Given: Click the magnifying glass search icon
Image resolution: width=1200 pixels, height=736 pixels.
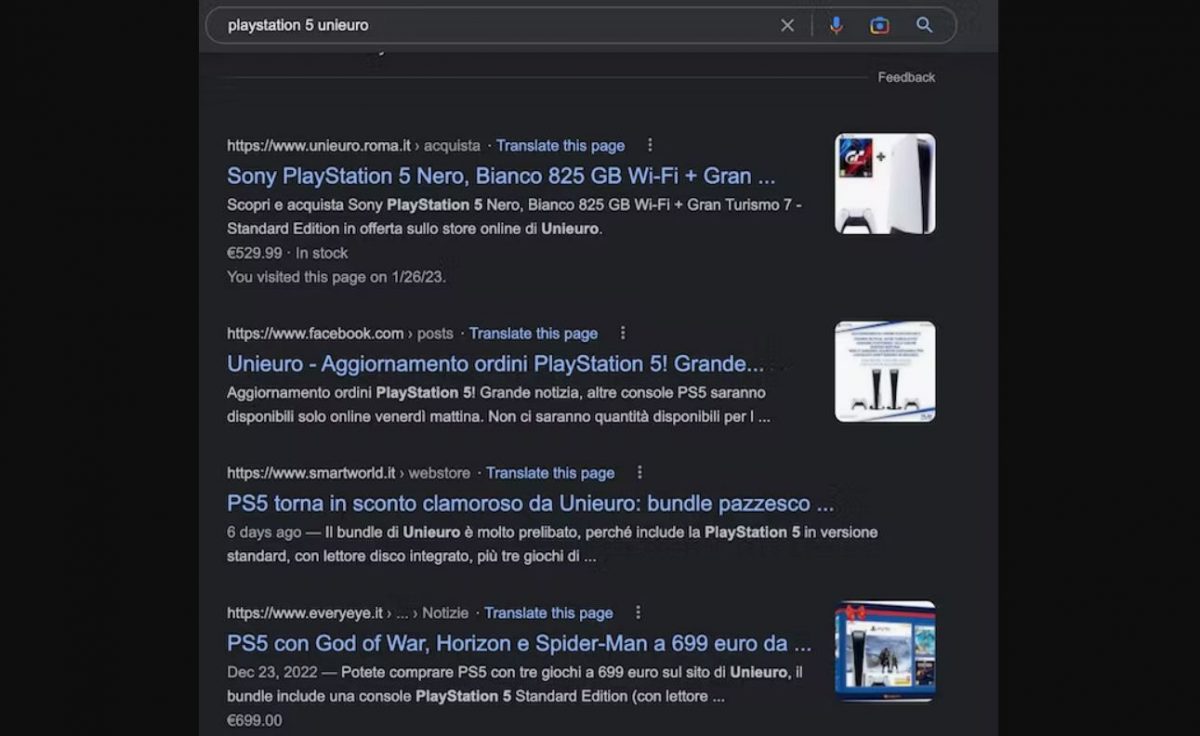Looking at the screenshot, I should click(924, 25).
